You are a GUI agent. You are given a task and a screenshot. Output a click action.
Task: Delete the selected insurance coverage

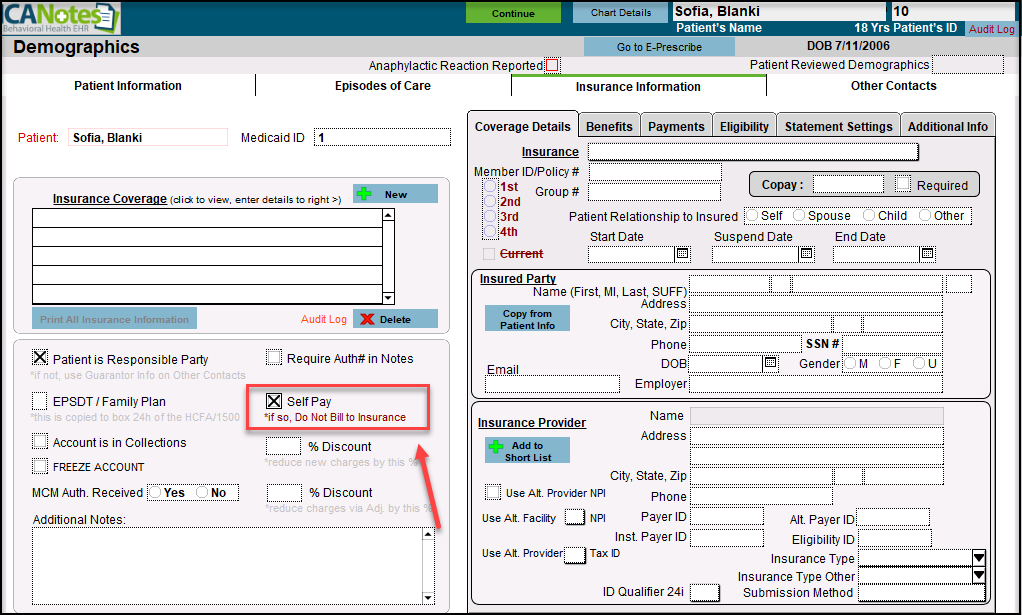tap(395, 319)
